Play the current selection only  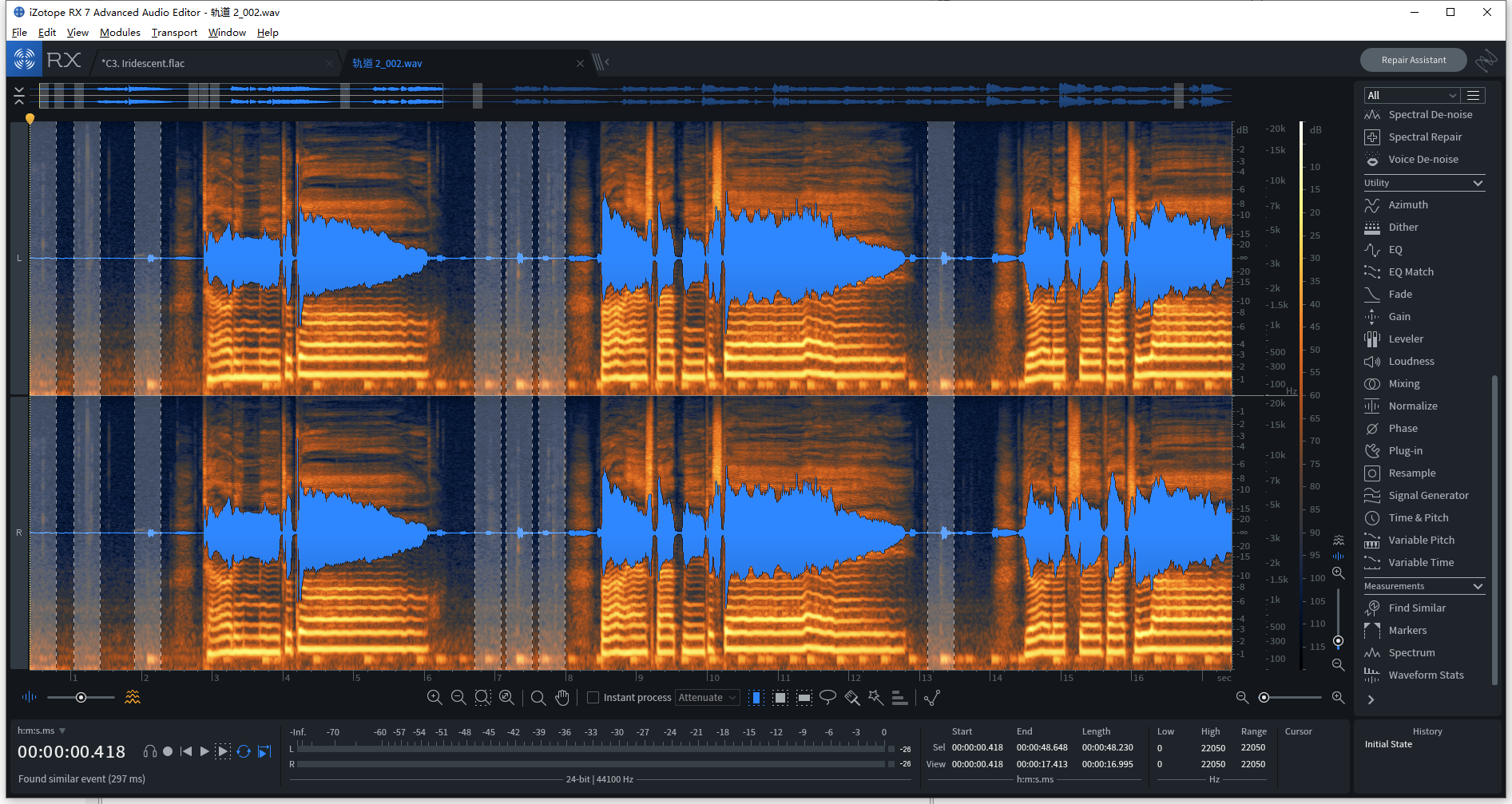pyautogui.click(x=224, y=751)
